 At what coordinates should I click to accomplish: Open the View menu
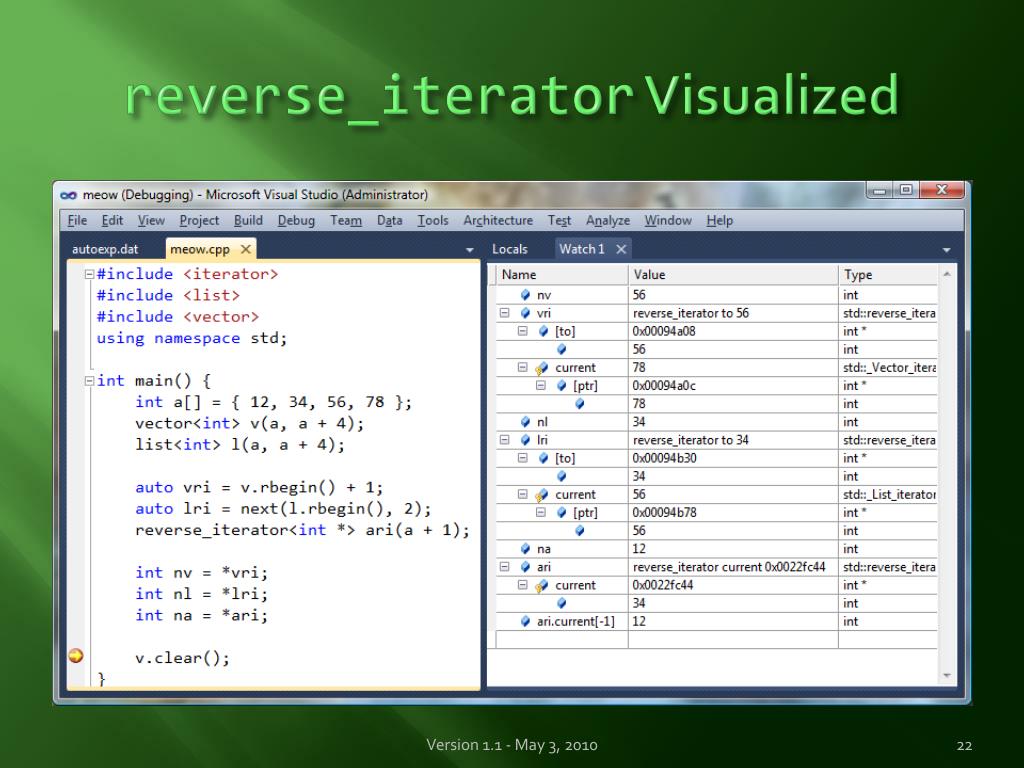[151, 221]
